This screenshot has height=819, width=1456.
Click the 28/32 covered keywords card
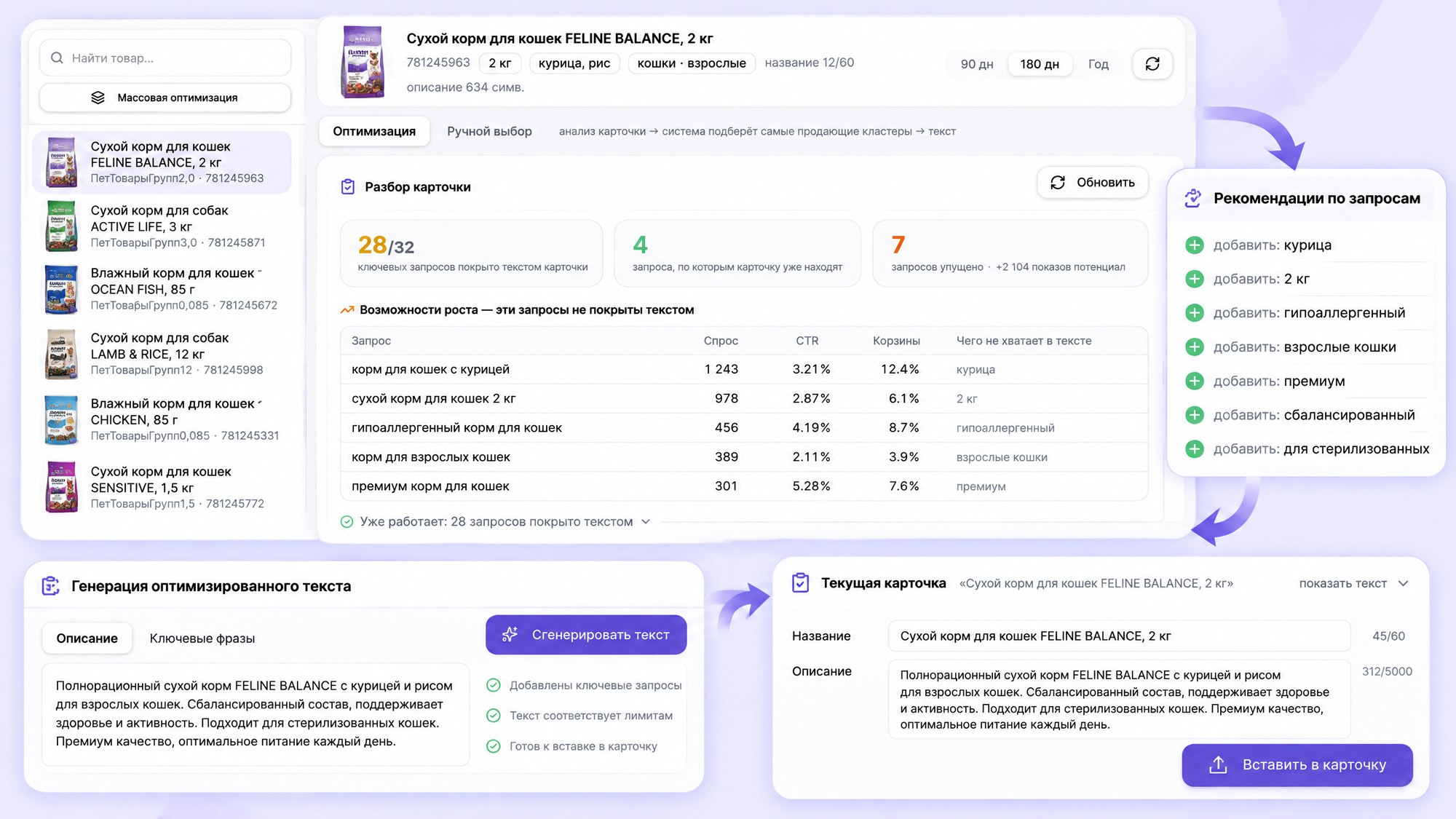[472, 253]
